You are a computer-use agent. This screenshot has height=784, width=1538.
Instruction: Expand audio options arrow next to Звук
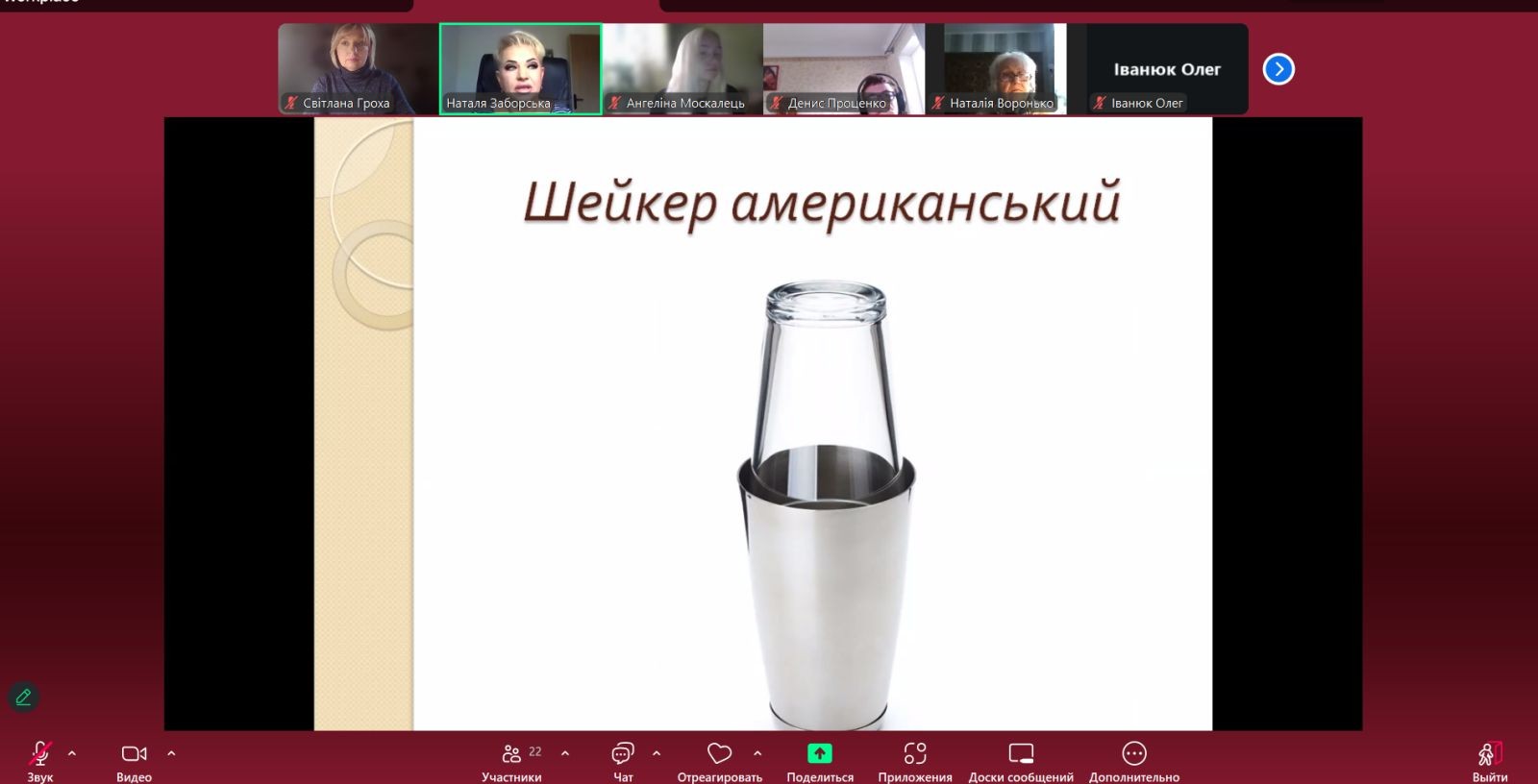click(72, 754)
